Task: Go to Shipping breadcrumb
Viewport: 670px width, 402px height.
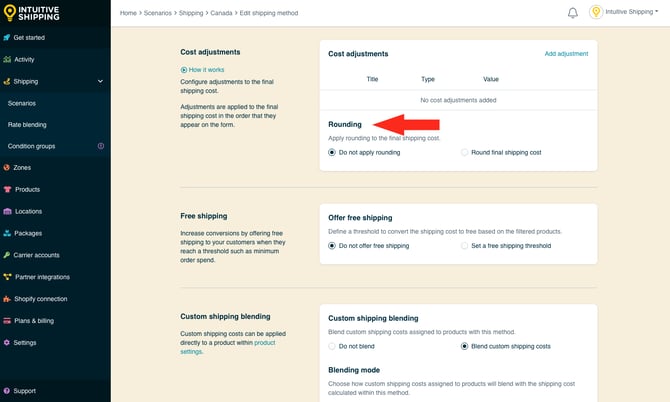Action: coord(191,13)
